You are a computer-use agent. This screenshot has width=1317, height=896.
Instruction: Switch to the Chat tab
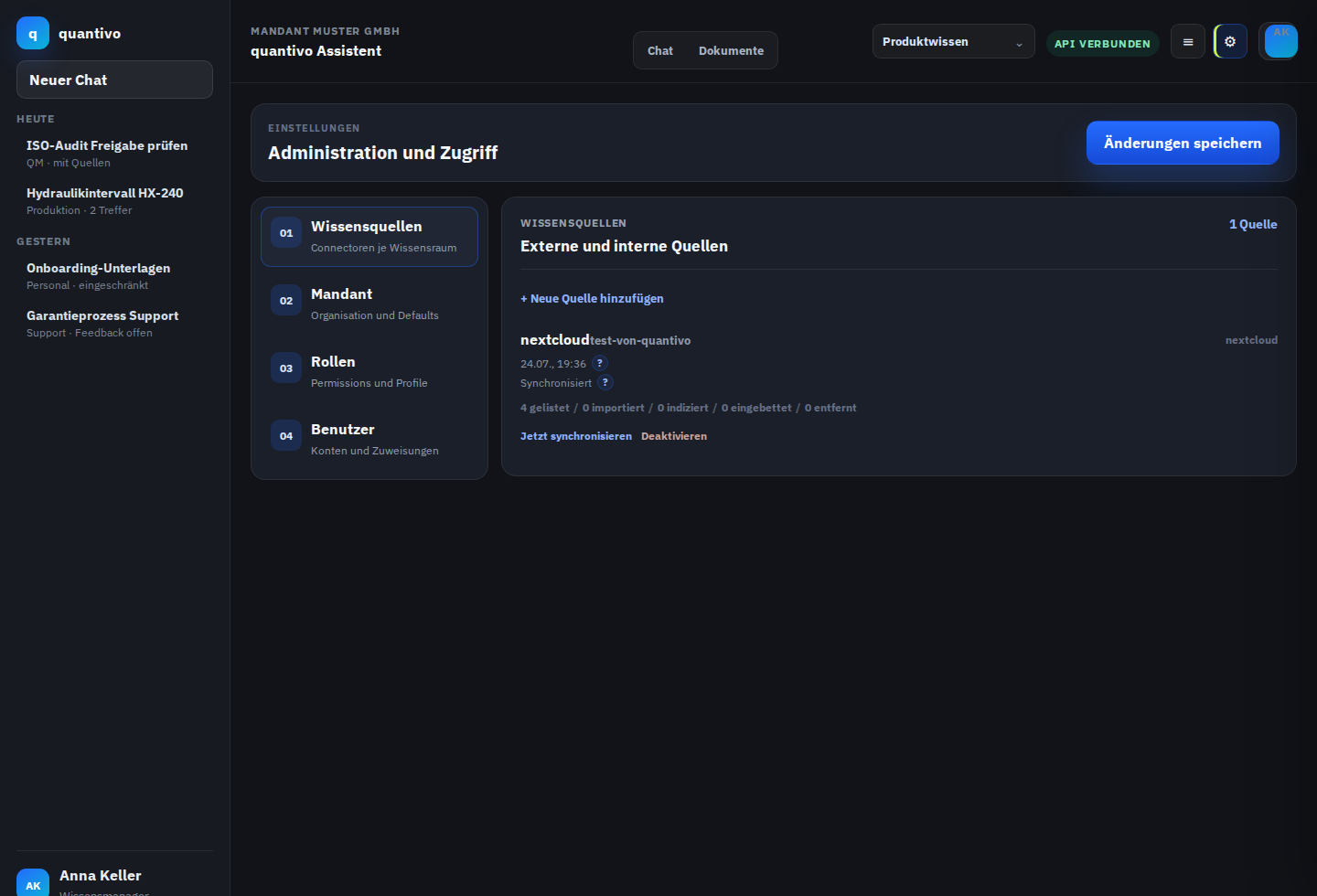[x=660, y=50]
